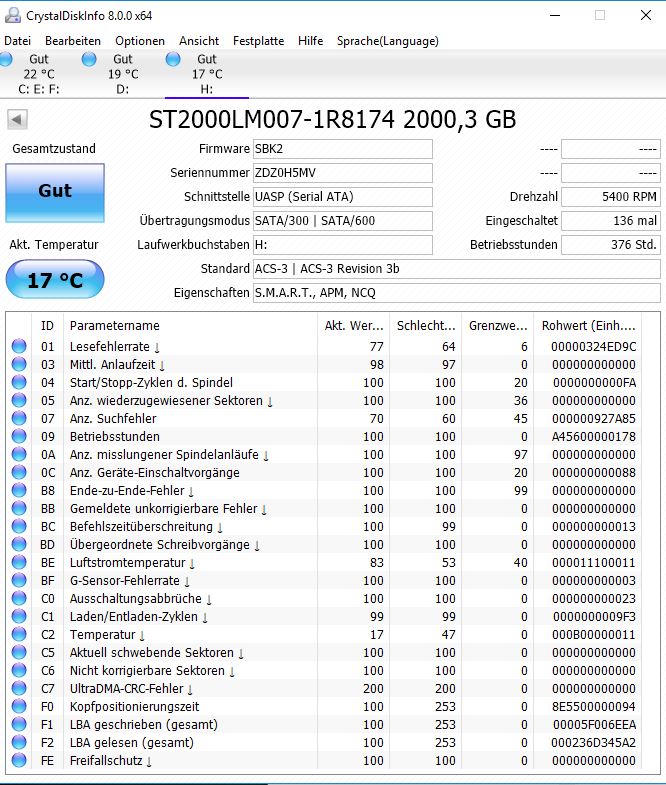The height and width of the screenshot is (785, 666).
Task: Click status icon of Anz. Geräte-Einschaltvorgänge row
Action: click(x=19, y=472)
